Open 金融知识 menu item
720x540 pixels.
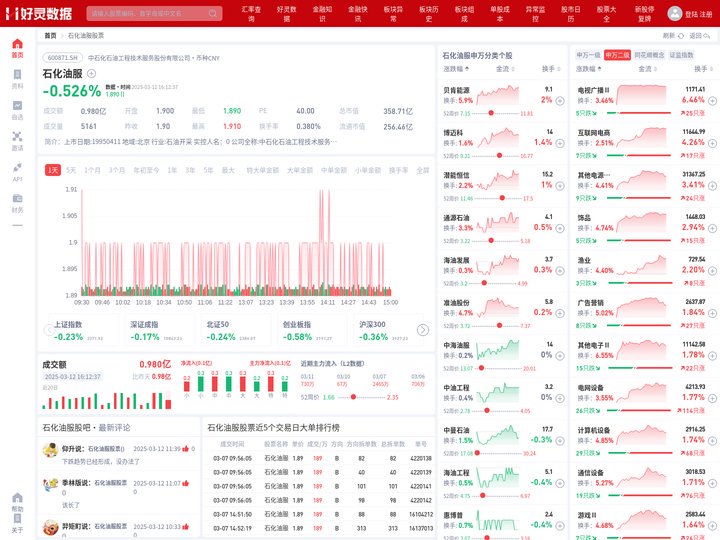point(322,14)
